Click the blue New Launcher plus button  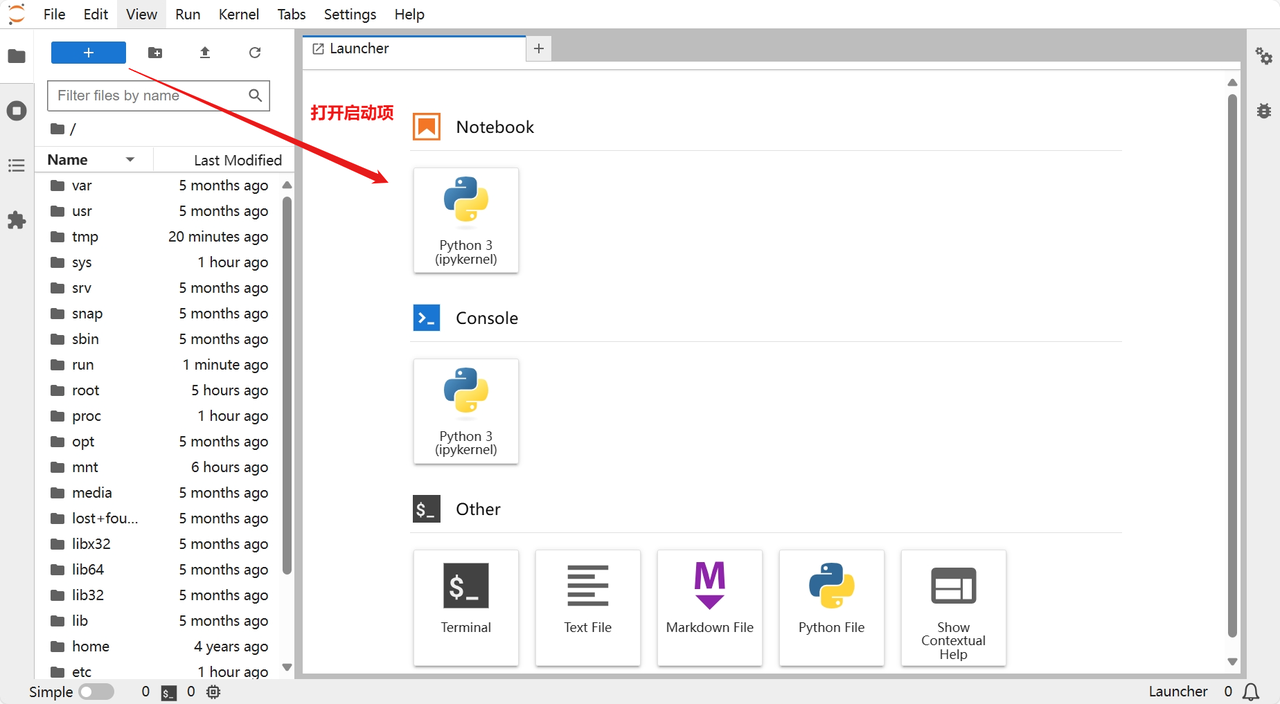tap(88, 53)
